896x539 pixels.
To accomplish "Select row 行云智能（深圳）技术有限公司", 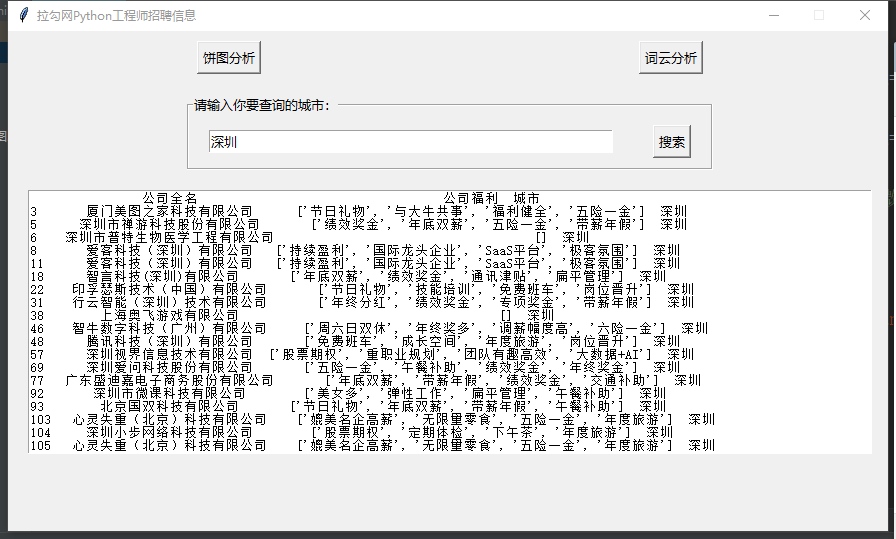I will (362, 302).
